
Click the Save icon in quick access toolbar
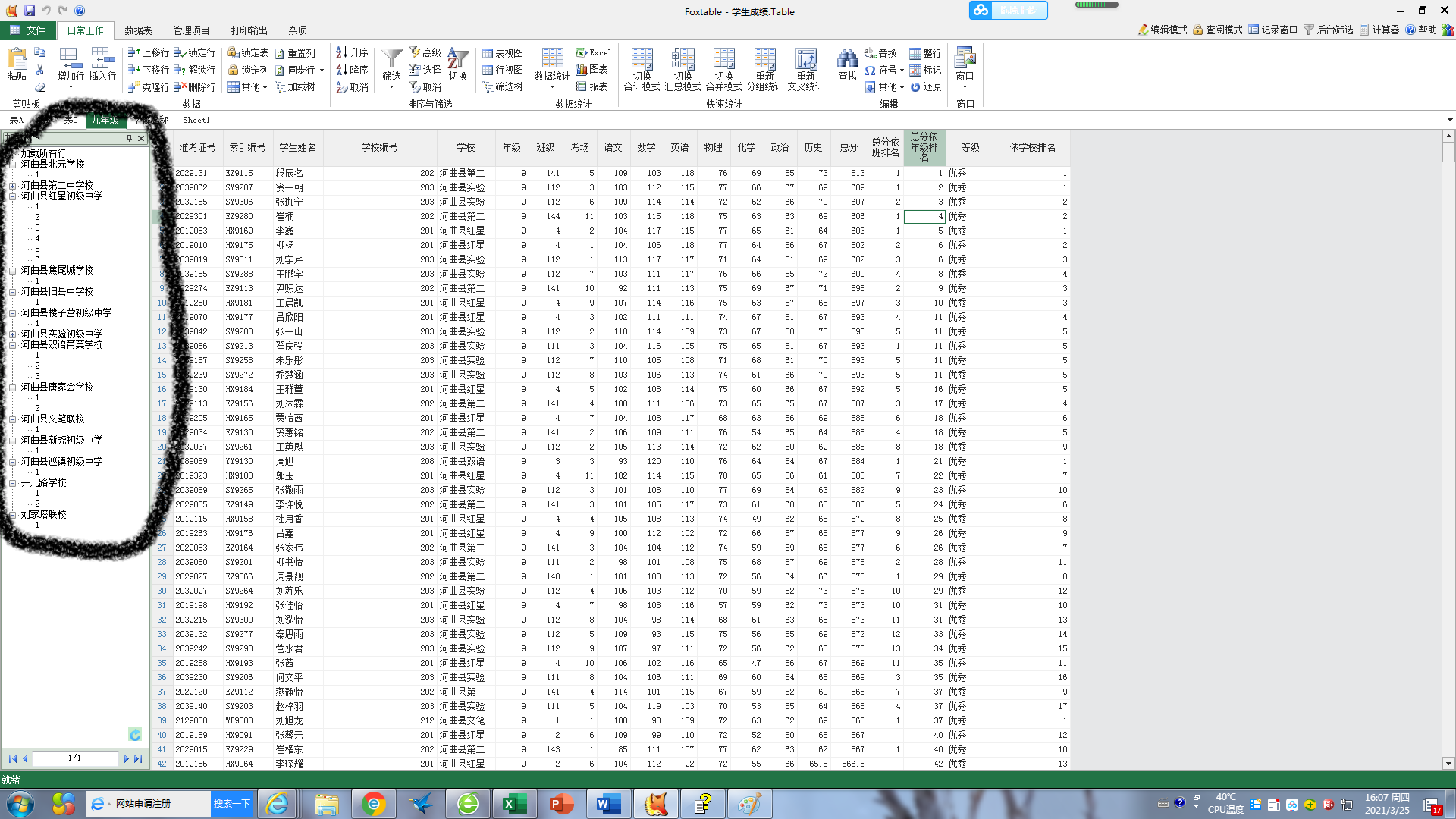(x=29, y=11)
